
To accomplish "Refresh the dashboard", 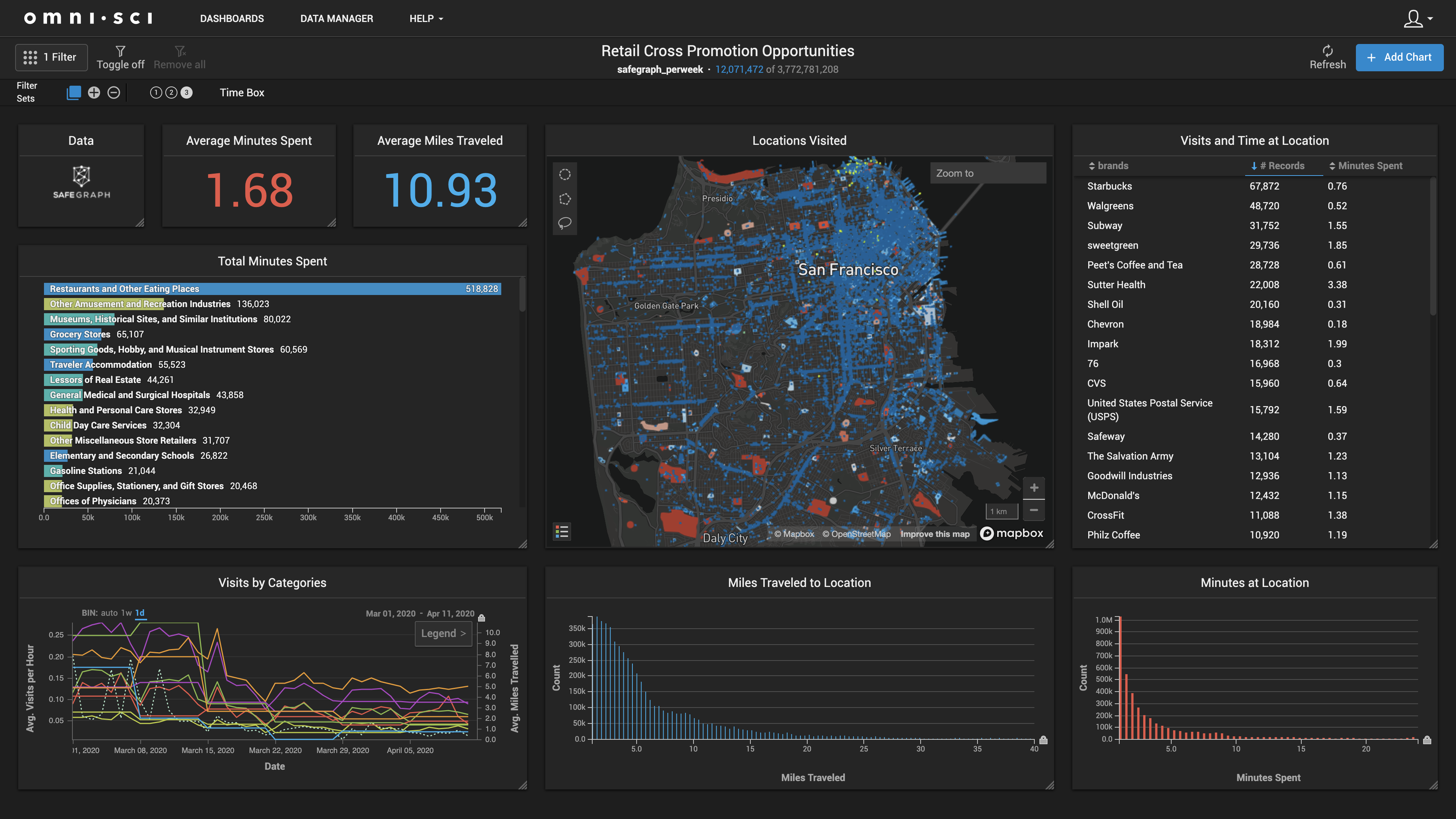I will click(1328, 58).
